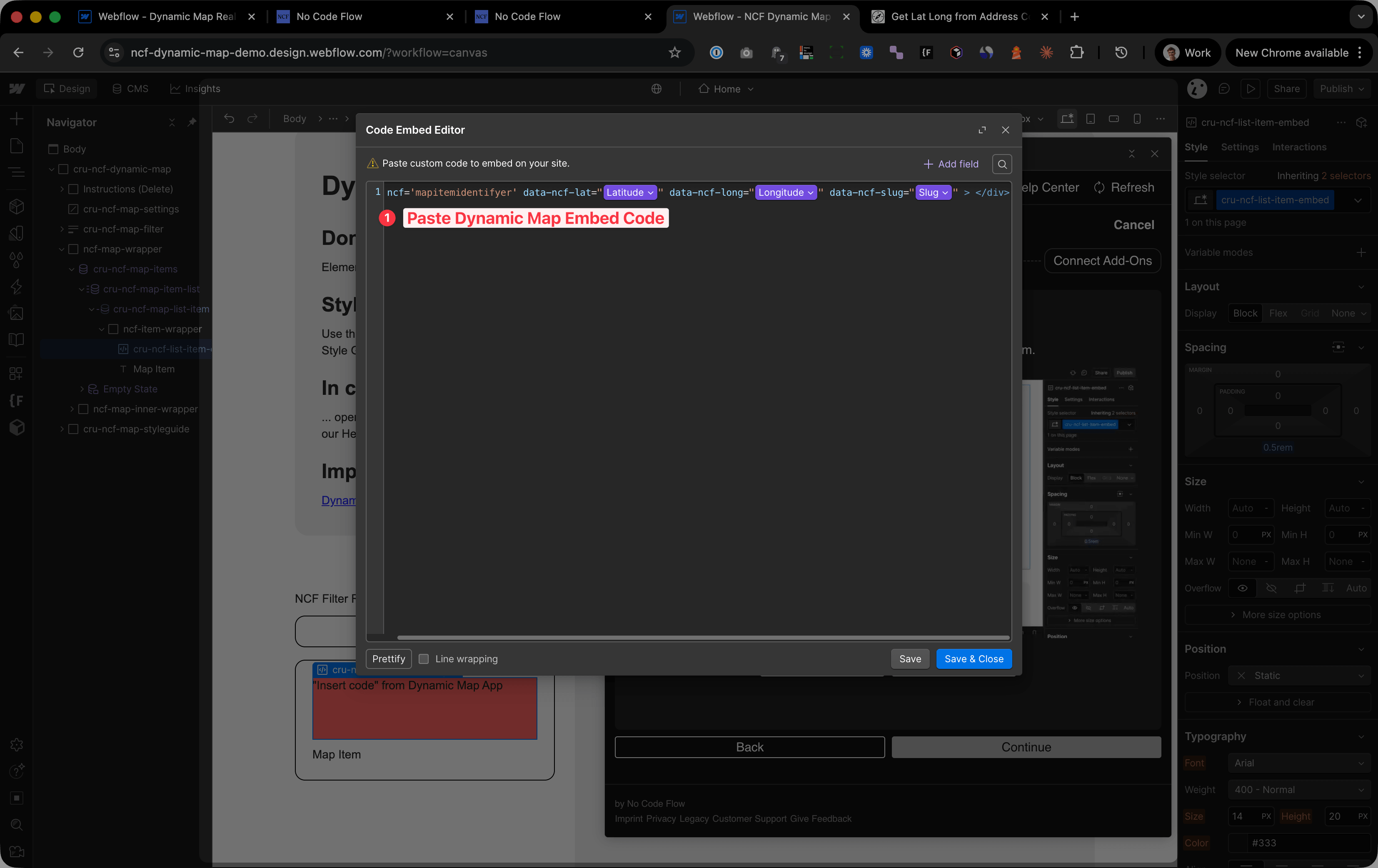Switch to the Interactions tab

click(1299, 147)
